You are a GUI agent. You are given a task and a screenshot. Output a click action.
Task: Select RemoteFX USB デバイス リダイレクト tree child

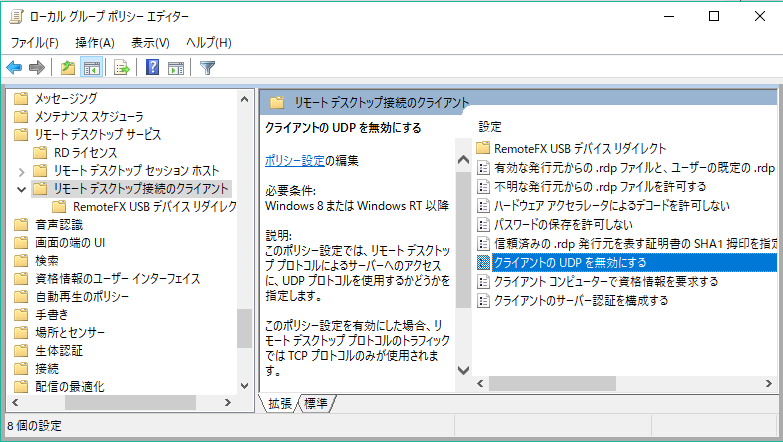[x=155, y=206]
